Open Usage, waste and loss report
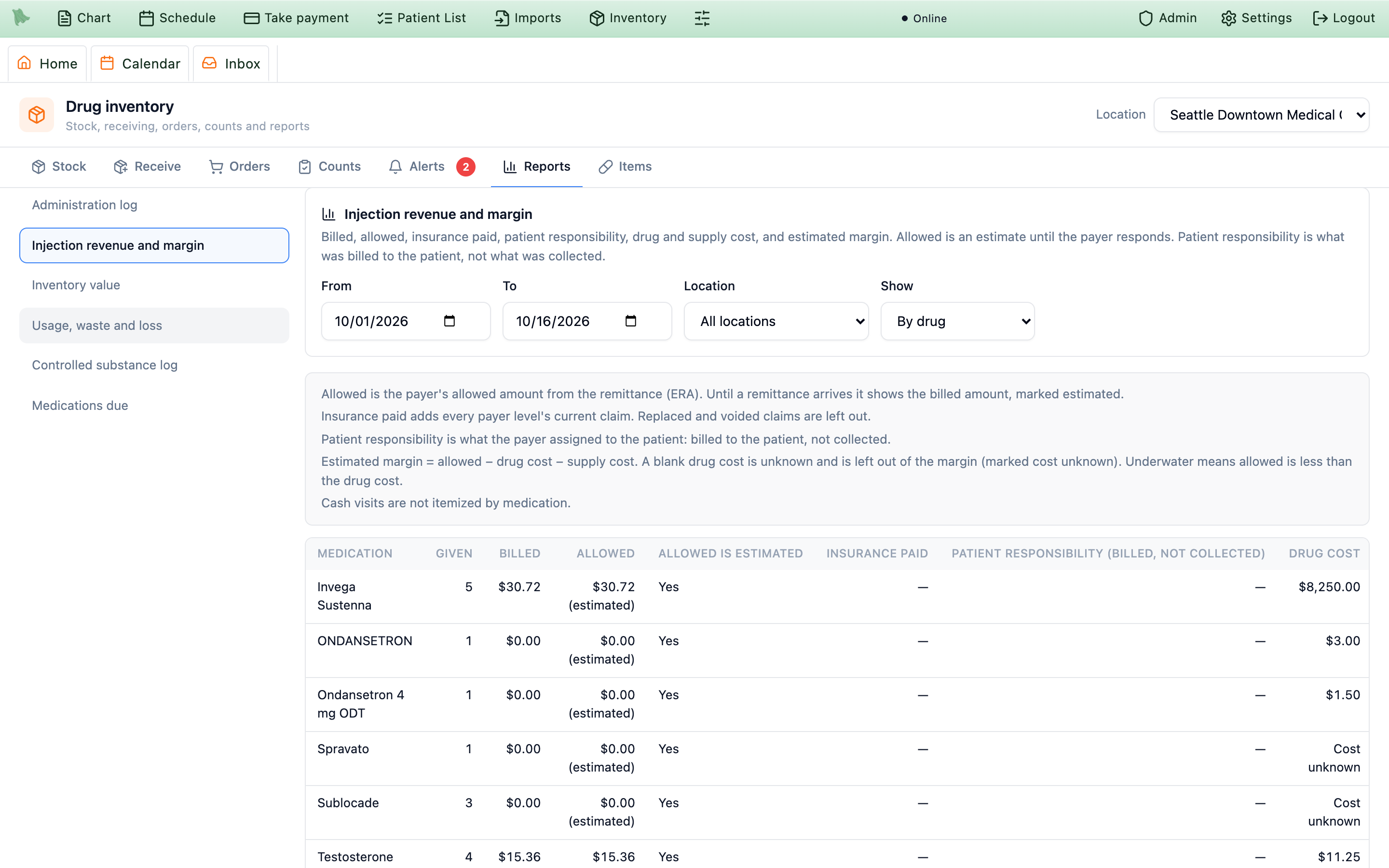The height and width of the screenshot is (868, 1389). point(154,325)
